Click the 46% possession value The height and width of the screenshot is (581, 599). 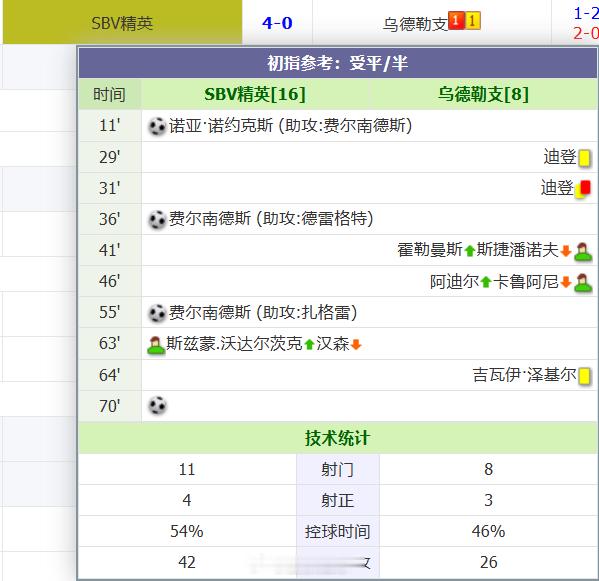tap(488, 531)
